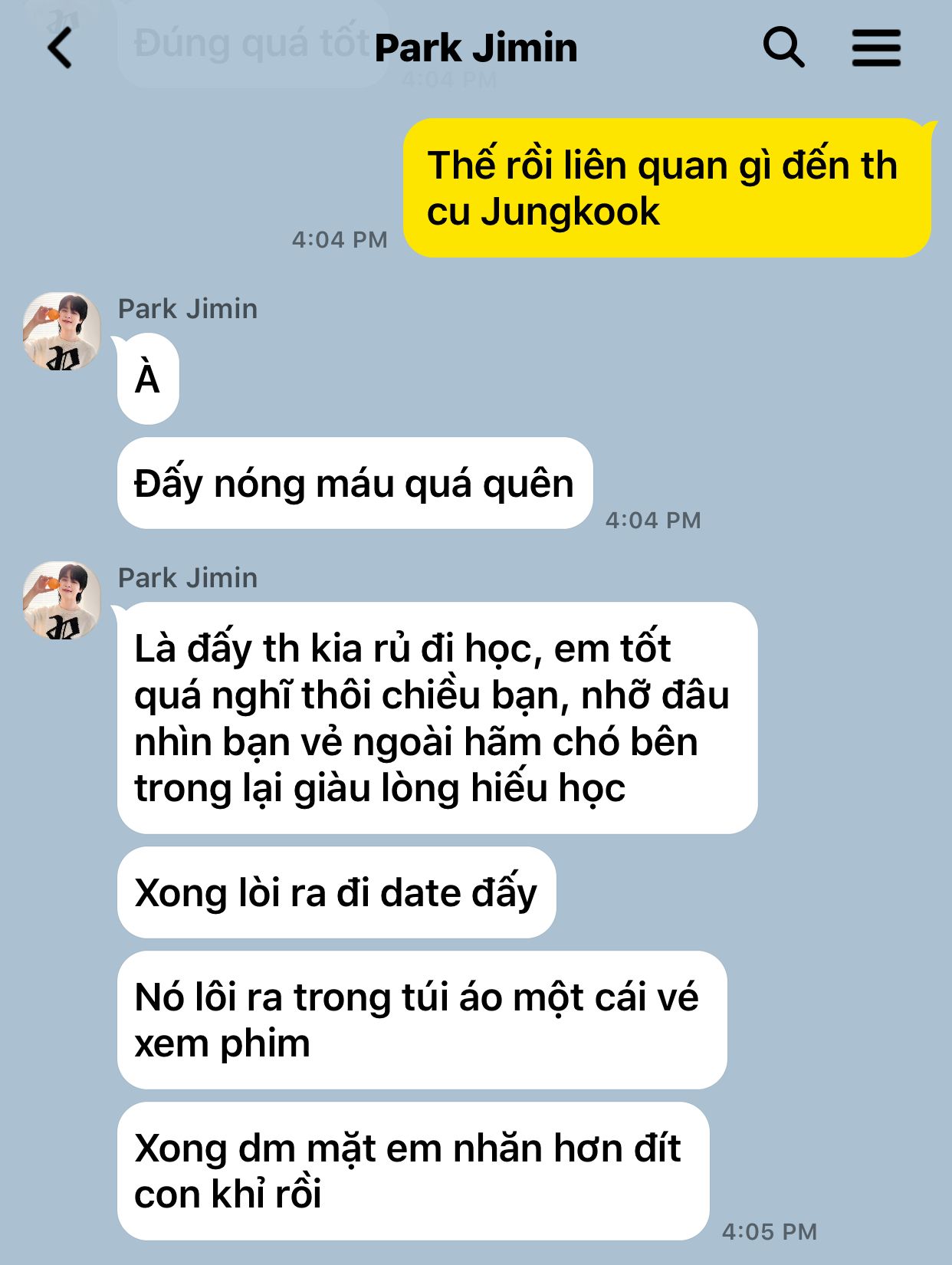Image resolution: width=952 pixels, height=1265 pixels.
Task: Open search in the chat
Action: click(x=783, y=48)
